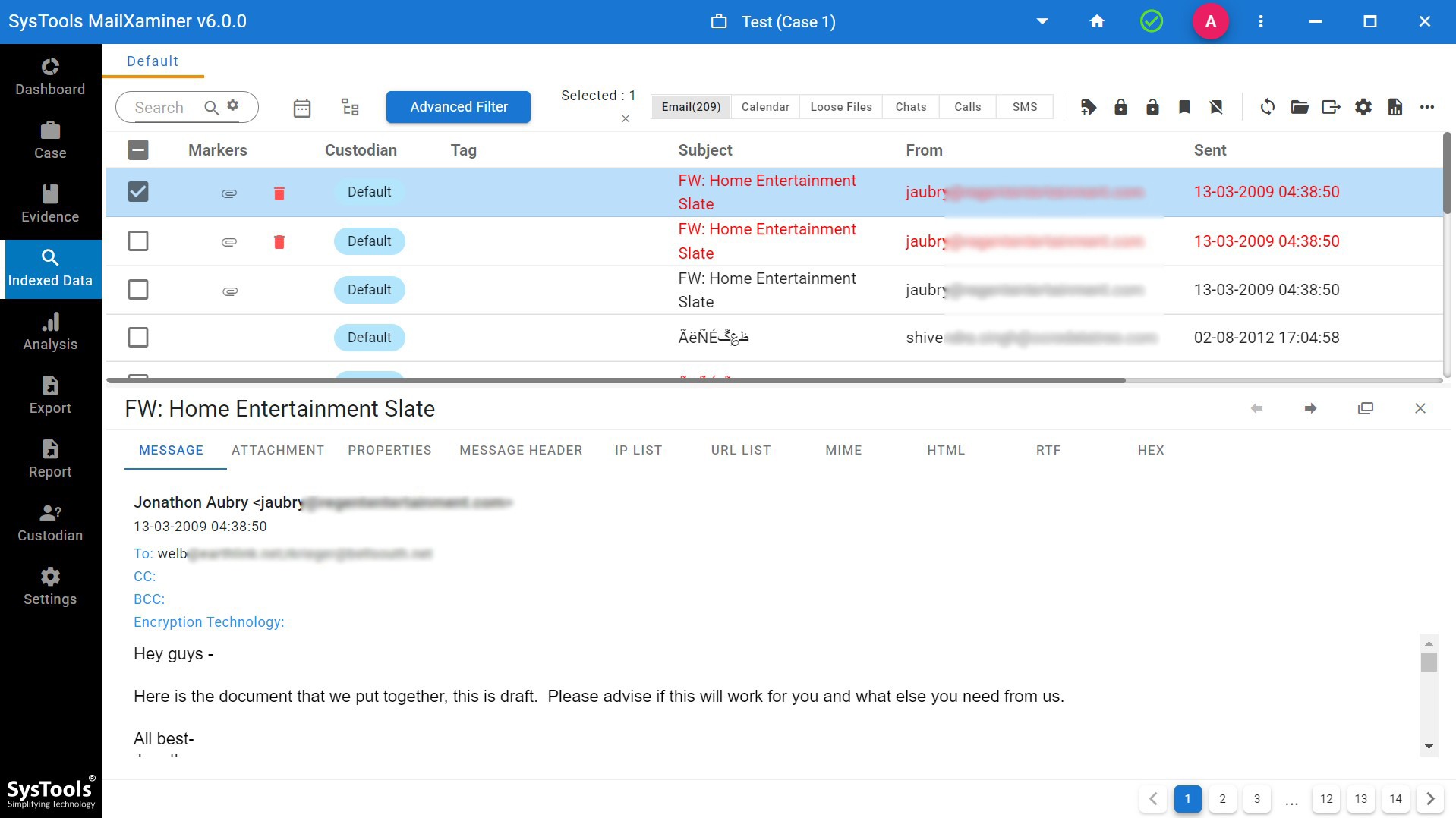The width and height of the screenshot is (1456, 818).
Task: Switch to the Loose Files tab
Action: 841,107
